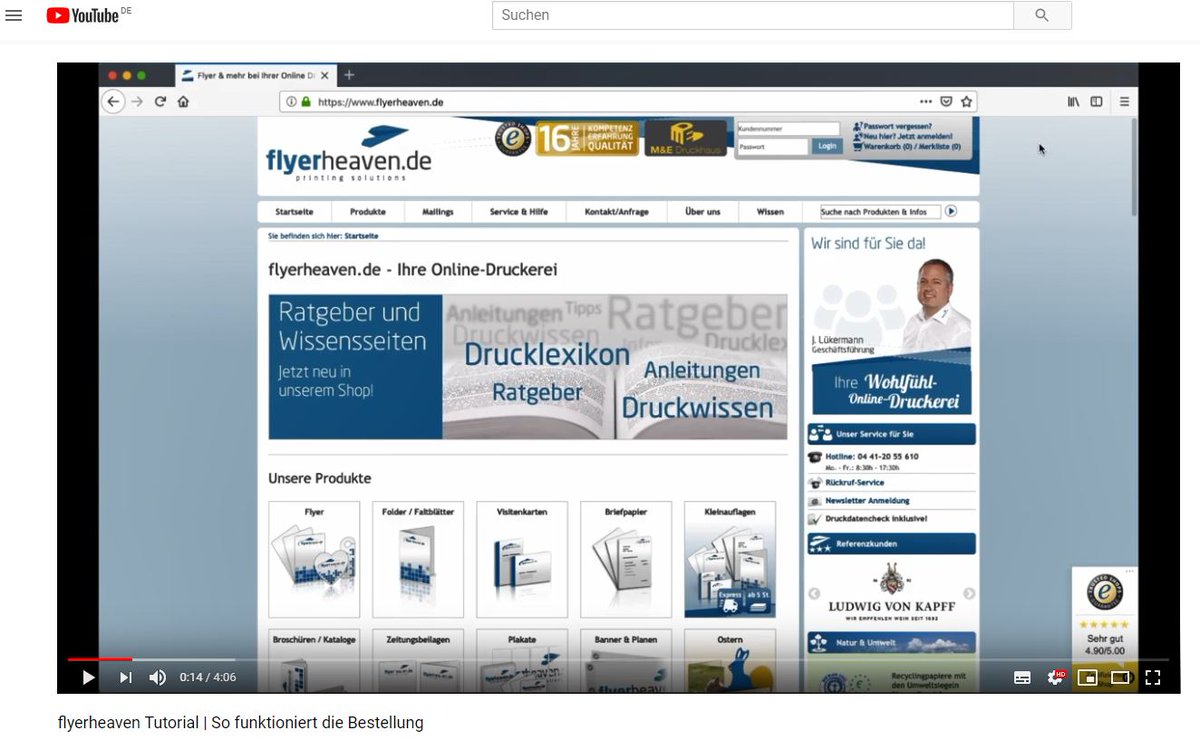Focus the YouTube Suchen search field
This screenshot has width=1200, height=740.
point(753,15)
